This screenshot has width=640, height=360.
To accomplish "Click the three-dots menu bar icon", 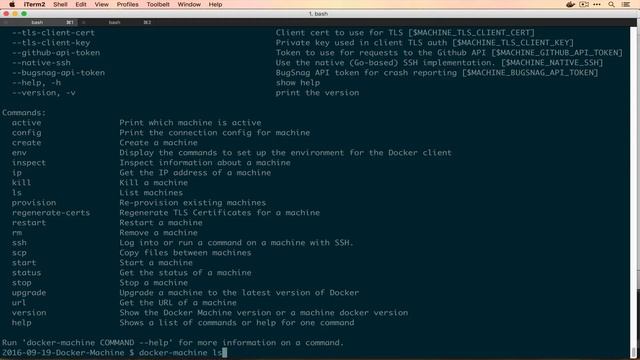I will point(597,4).
